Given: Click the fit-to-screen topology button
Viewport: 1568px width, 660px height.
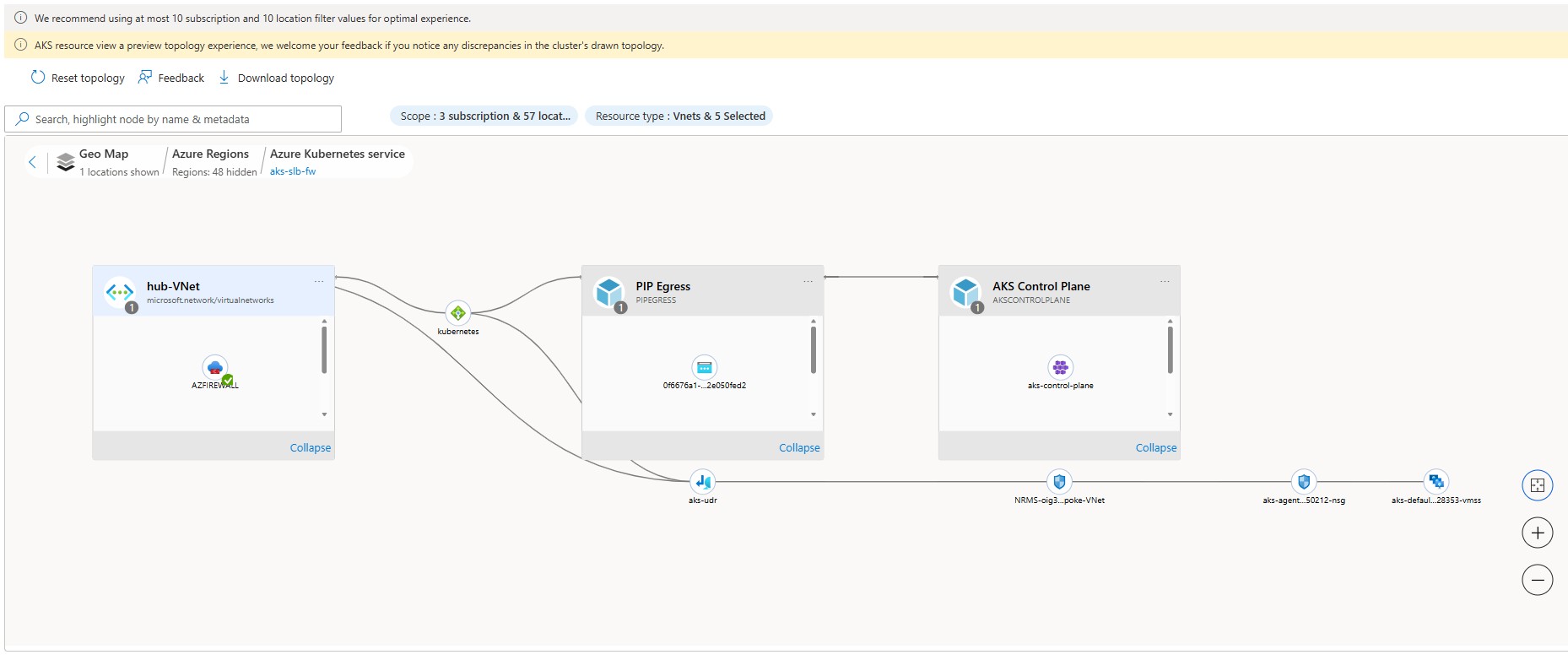Looking at the screenshot, I should 1538,485.
